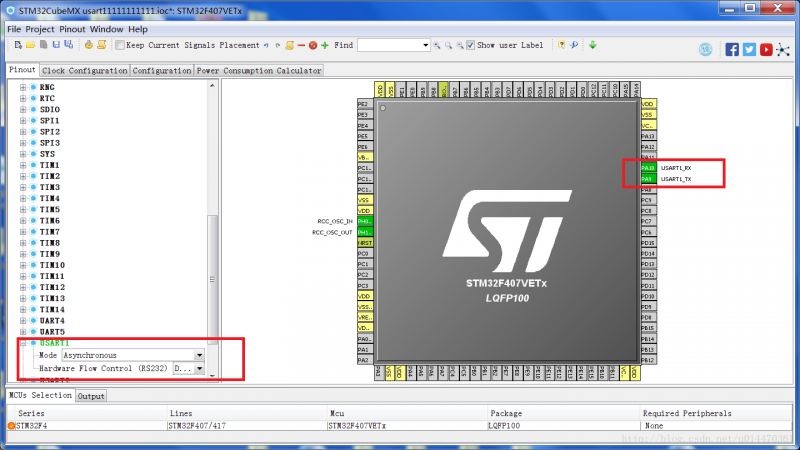Image resolution: width=800 pixels, height=450 pixels.
Task: Select the green PA10 USART1_RX pin
Action: pos(648,168)
